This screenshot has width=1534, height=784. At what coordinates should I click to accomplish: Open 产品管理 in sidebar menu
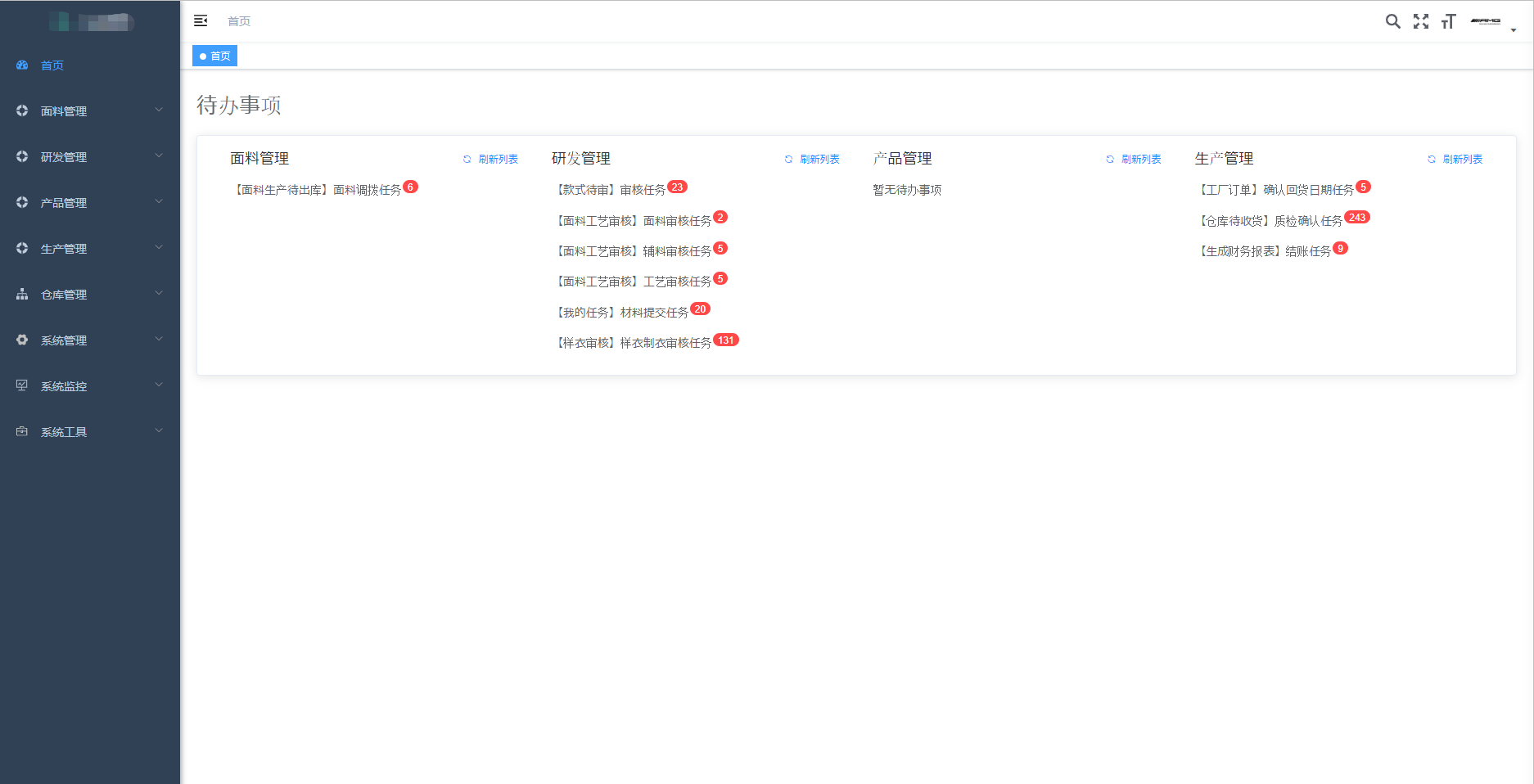point(64,203)
